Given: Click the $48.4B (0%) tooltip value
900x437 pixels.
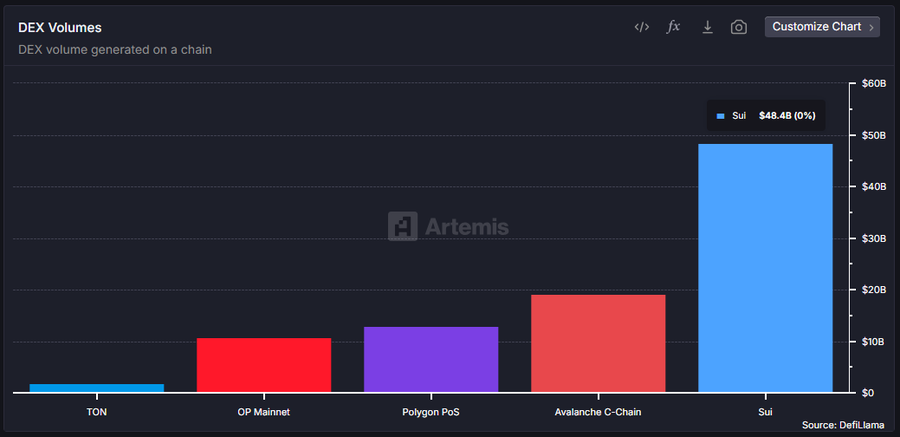Looking at the screenshot, I should click(x=787, y=116).
